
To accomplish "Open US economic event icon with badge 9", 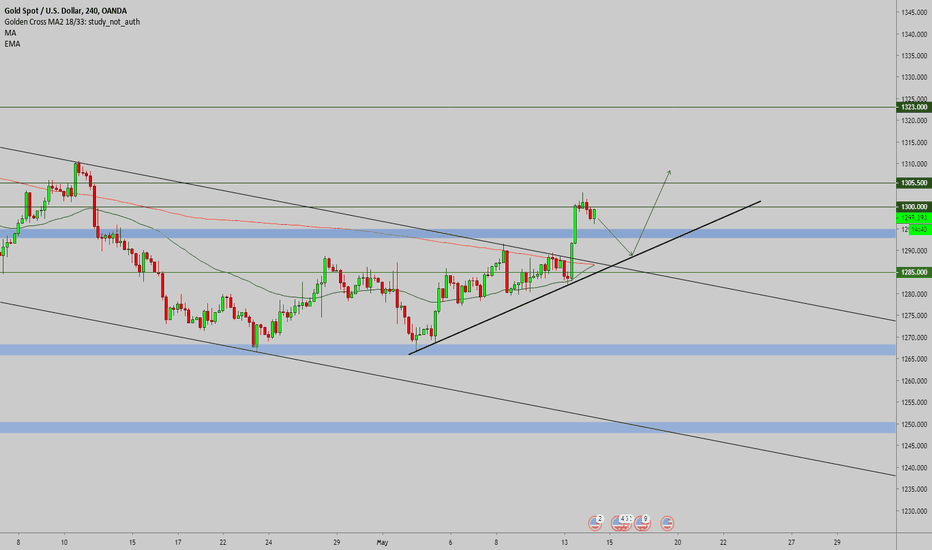I will 642,523.
